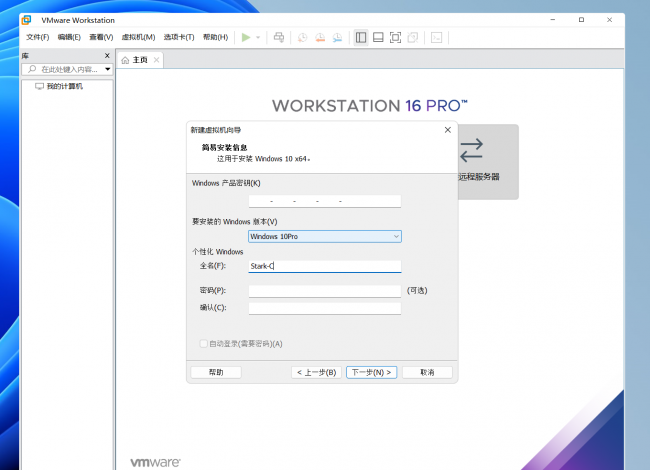The image size is (650, 470).
Task: Toggle the 自动登录(需要密码) checkbox
Action: point(204,344)
